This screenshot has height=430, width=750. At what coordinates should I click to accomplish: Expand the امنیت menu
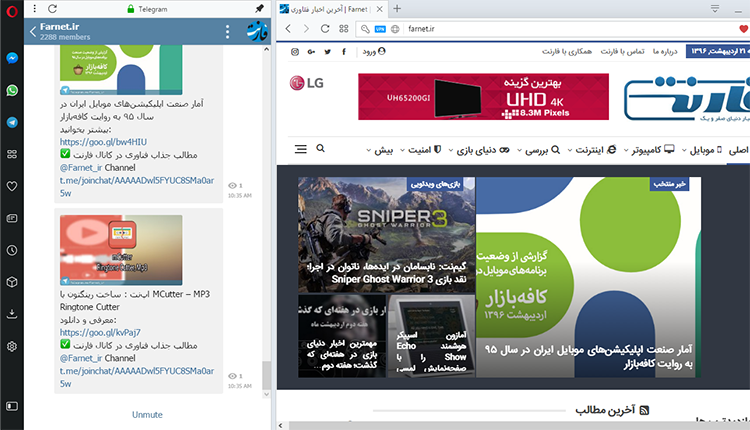coord(421,150)
